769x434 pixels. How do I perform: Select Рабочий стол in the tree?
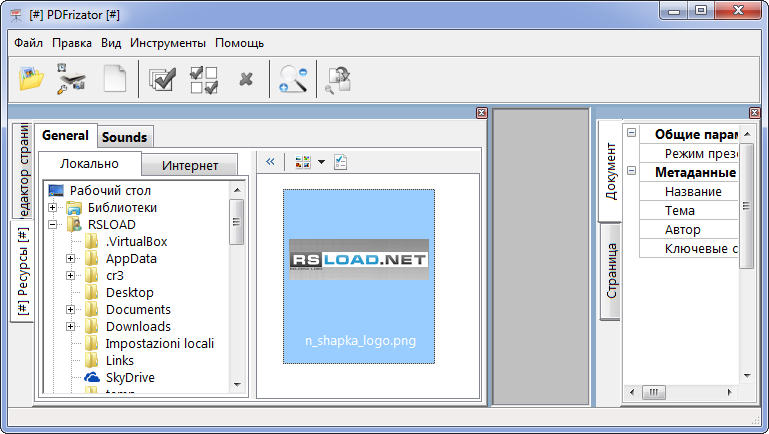click(110, 190)
